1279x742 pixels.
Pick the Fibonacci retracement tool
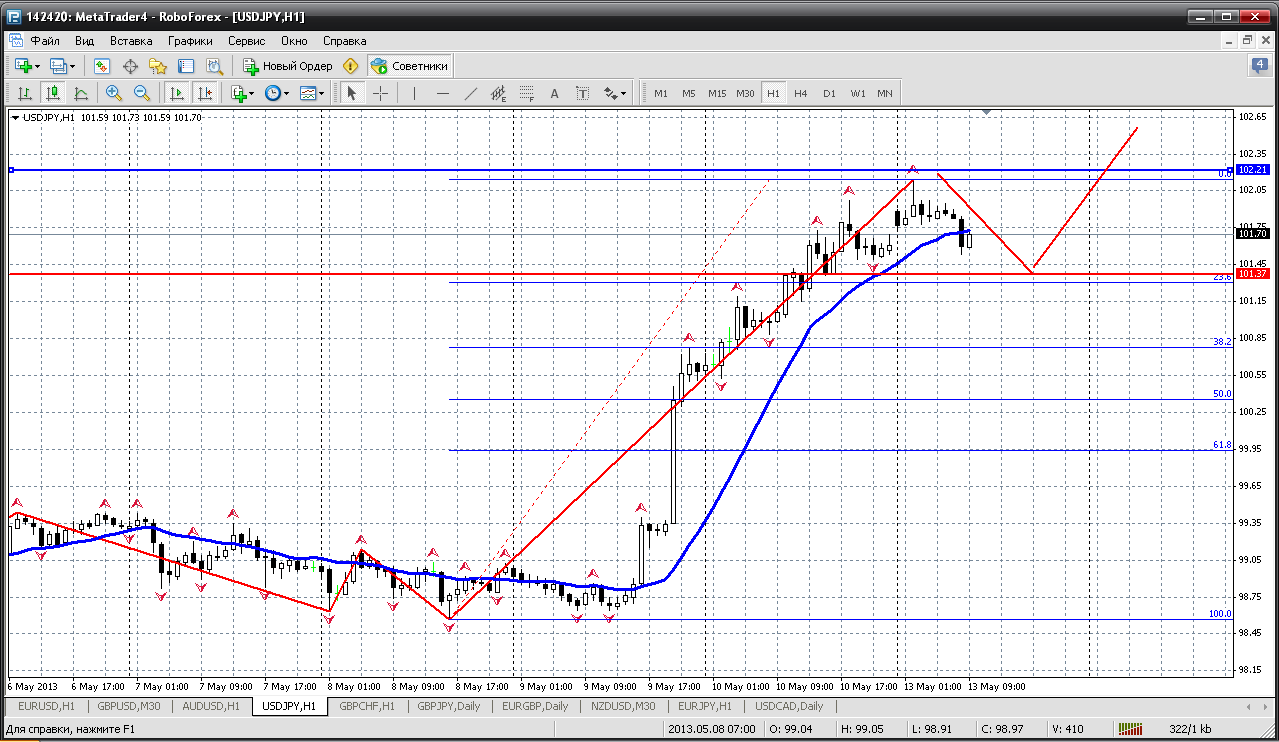[x=527, y=93]
